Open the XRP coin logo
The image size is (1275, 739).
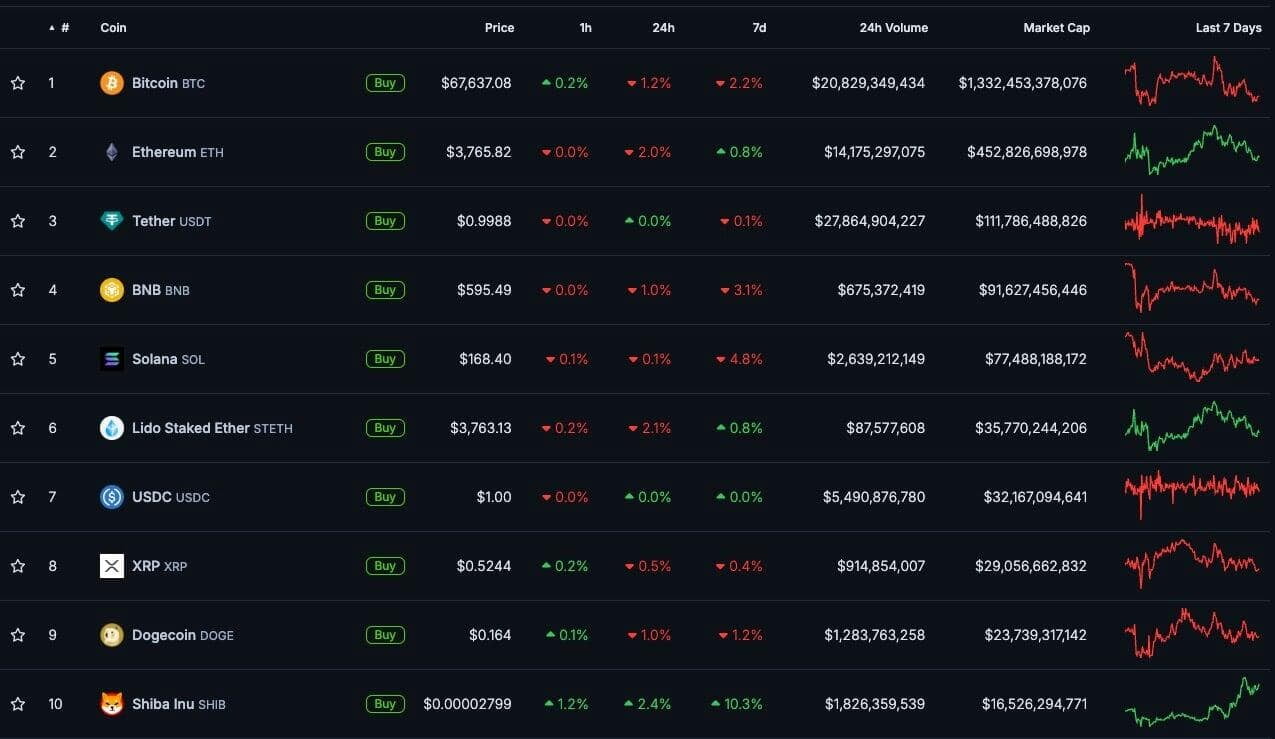pos(112,566)
